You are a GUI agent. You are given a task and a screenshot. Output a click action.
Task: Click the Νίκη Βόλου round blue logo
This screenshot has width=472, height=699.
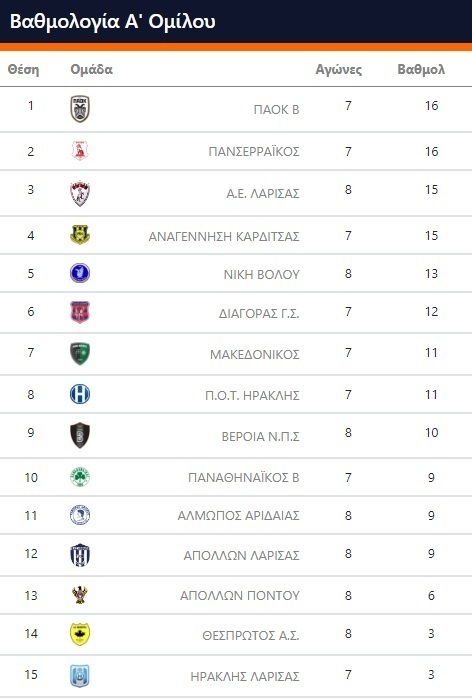pyautogui.click(x=80, y=273)
